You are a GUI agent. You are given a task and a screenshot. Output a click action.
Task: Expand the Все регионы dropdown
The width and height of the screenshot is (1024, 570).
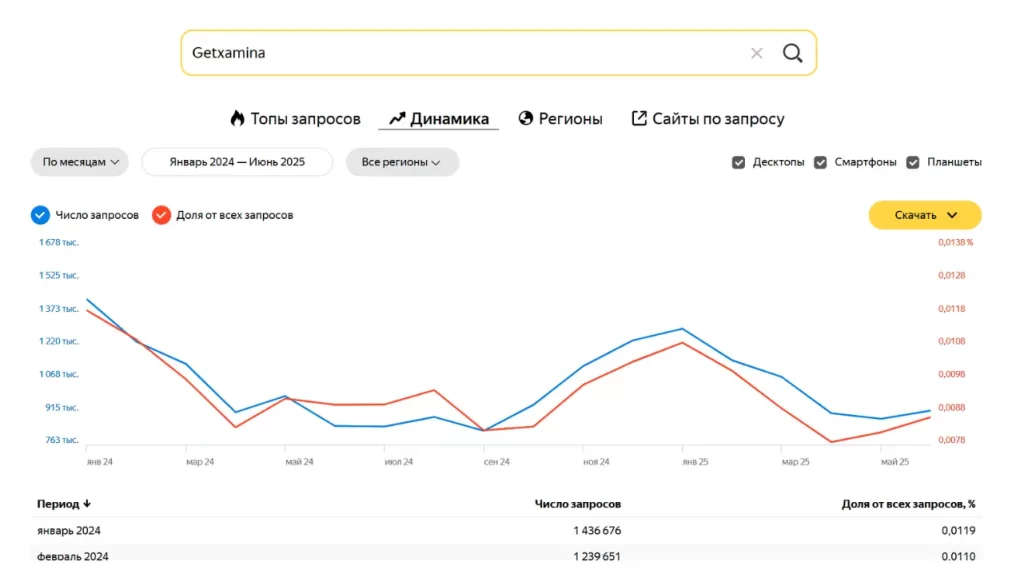(402, 162)
